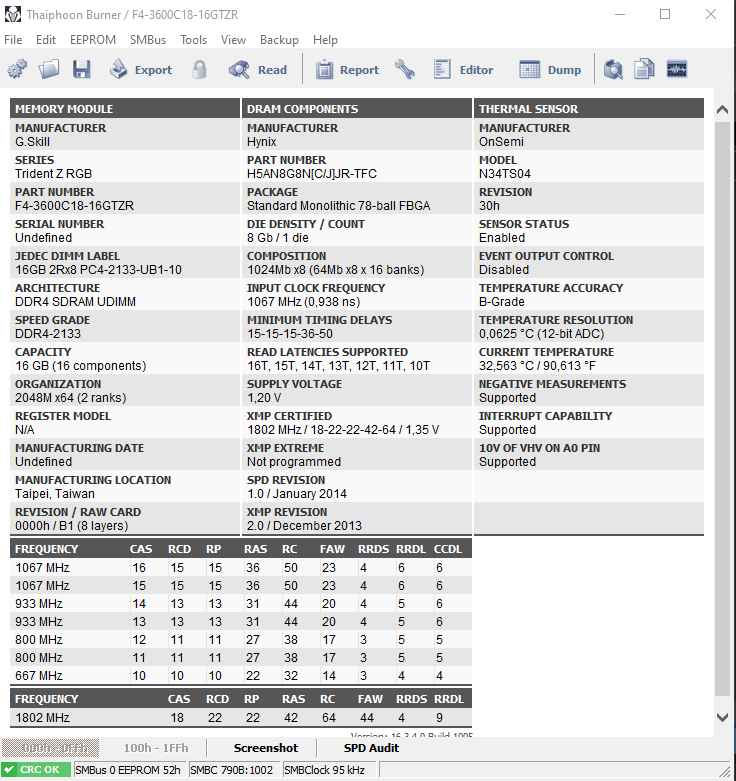The image size is (736, 781).
Task: Click the OnSemi thermal sensor manufacturer
Action: [501, 142]
